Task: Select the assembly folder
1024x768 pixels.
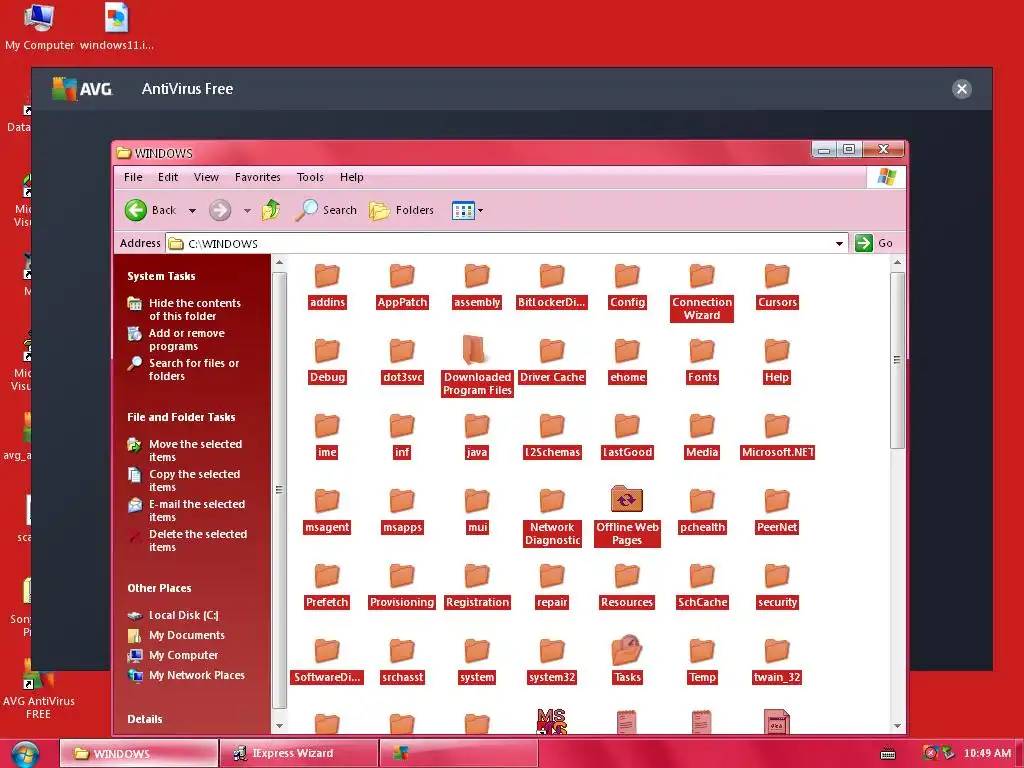Action: (477, 285)
